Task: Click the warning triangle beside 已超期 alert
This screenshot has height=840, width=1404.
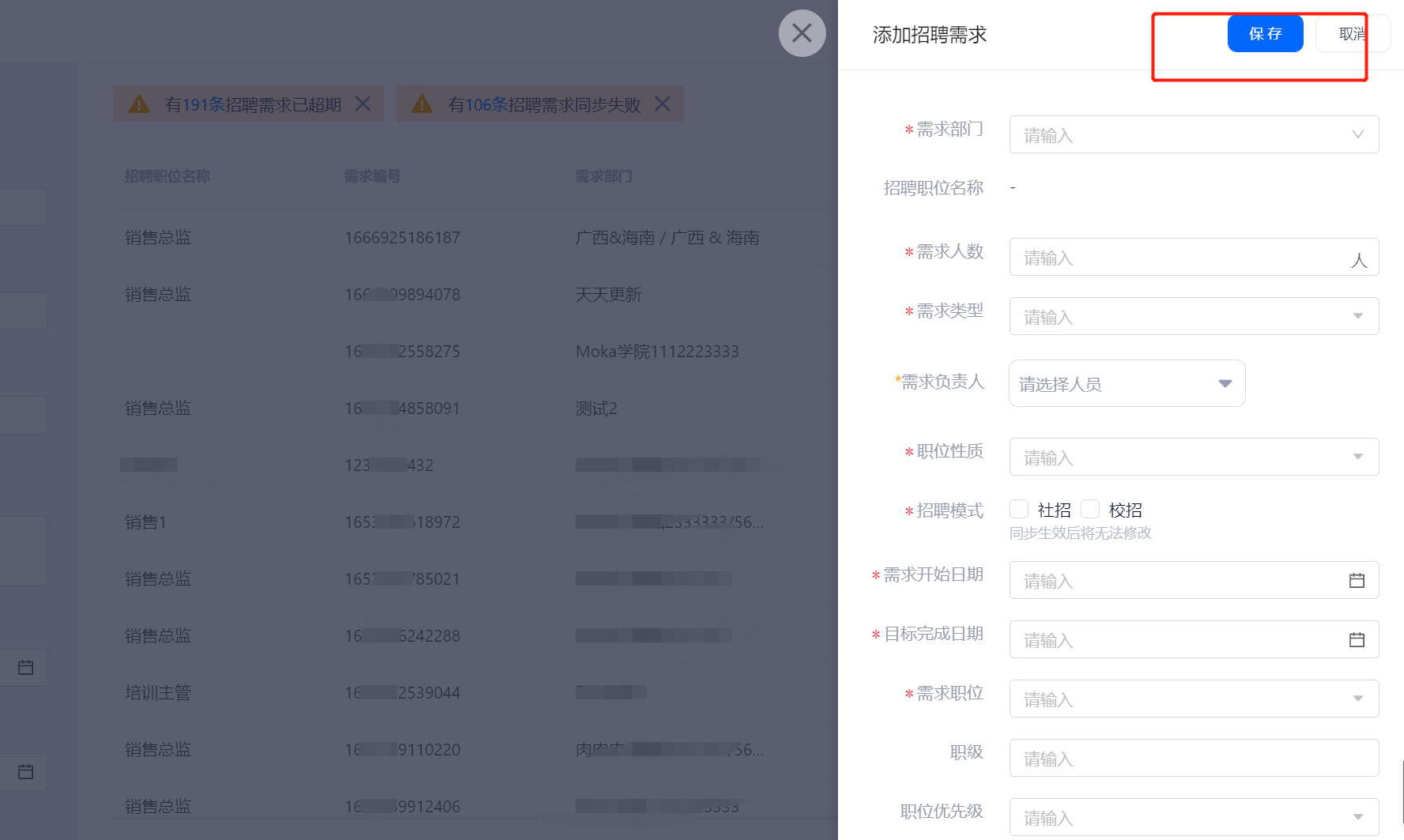Action: click(139, 104)
